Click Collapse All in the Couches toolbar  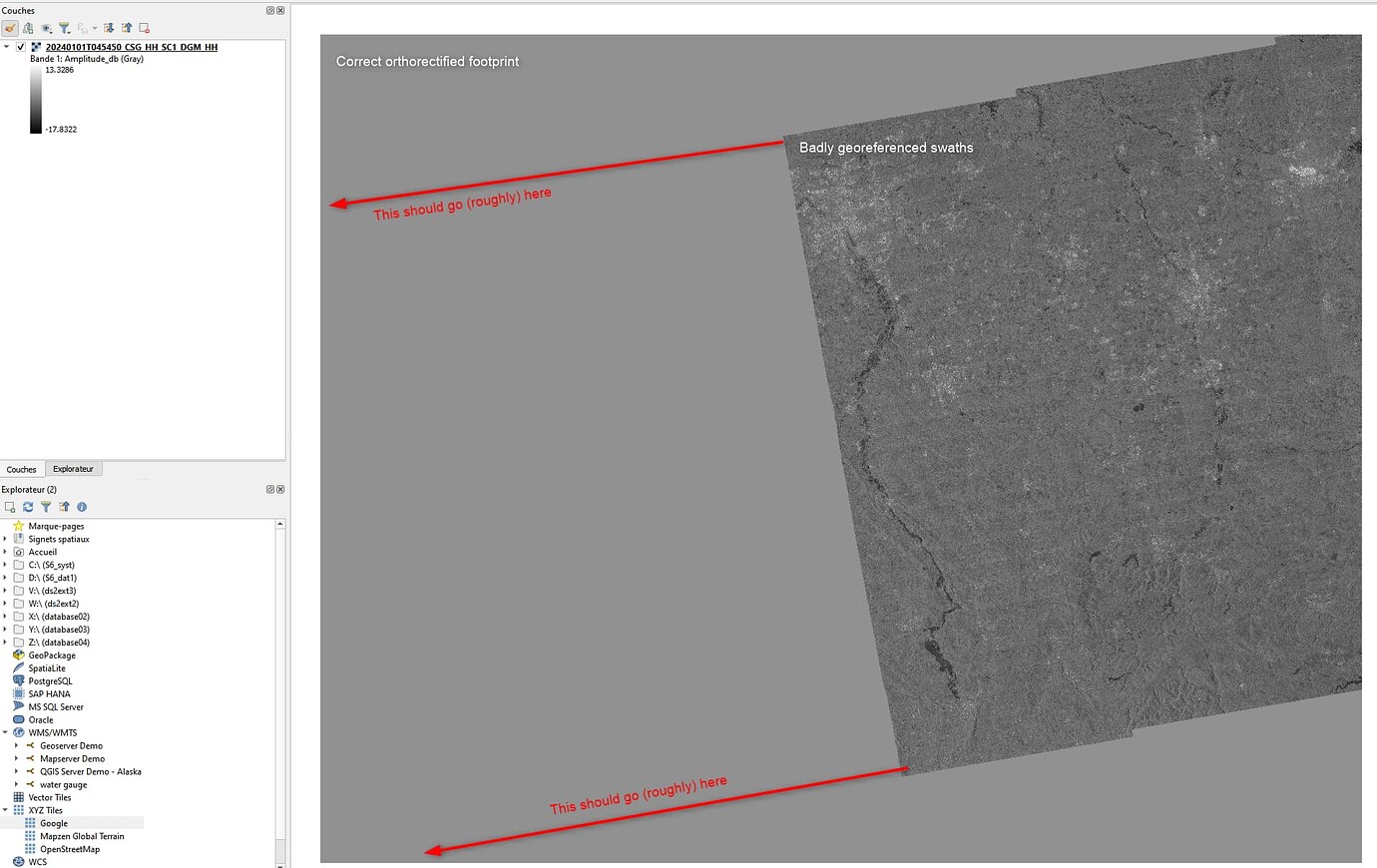(x=128, y=28)
